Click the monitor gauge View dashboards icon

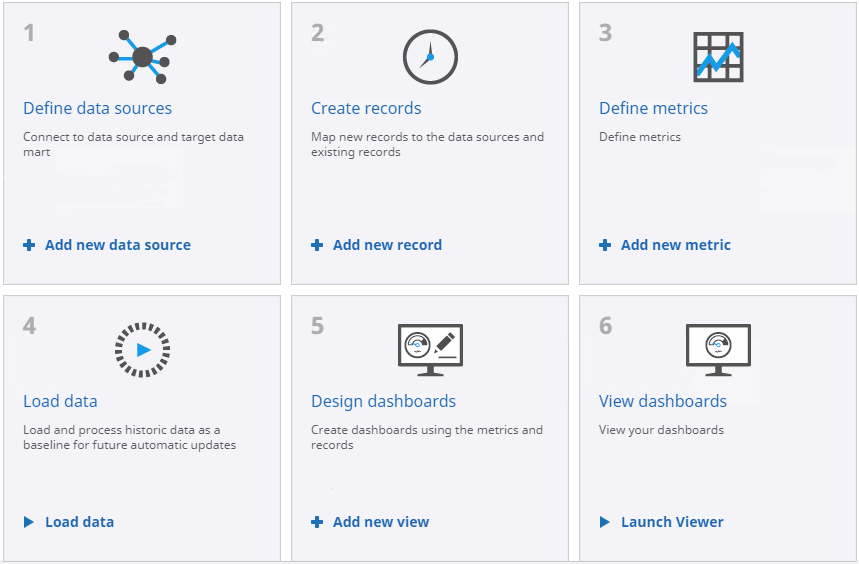(718, 350)
